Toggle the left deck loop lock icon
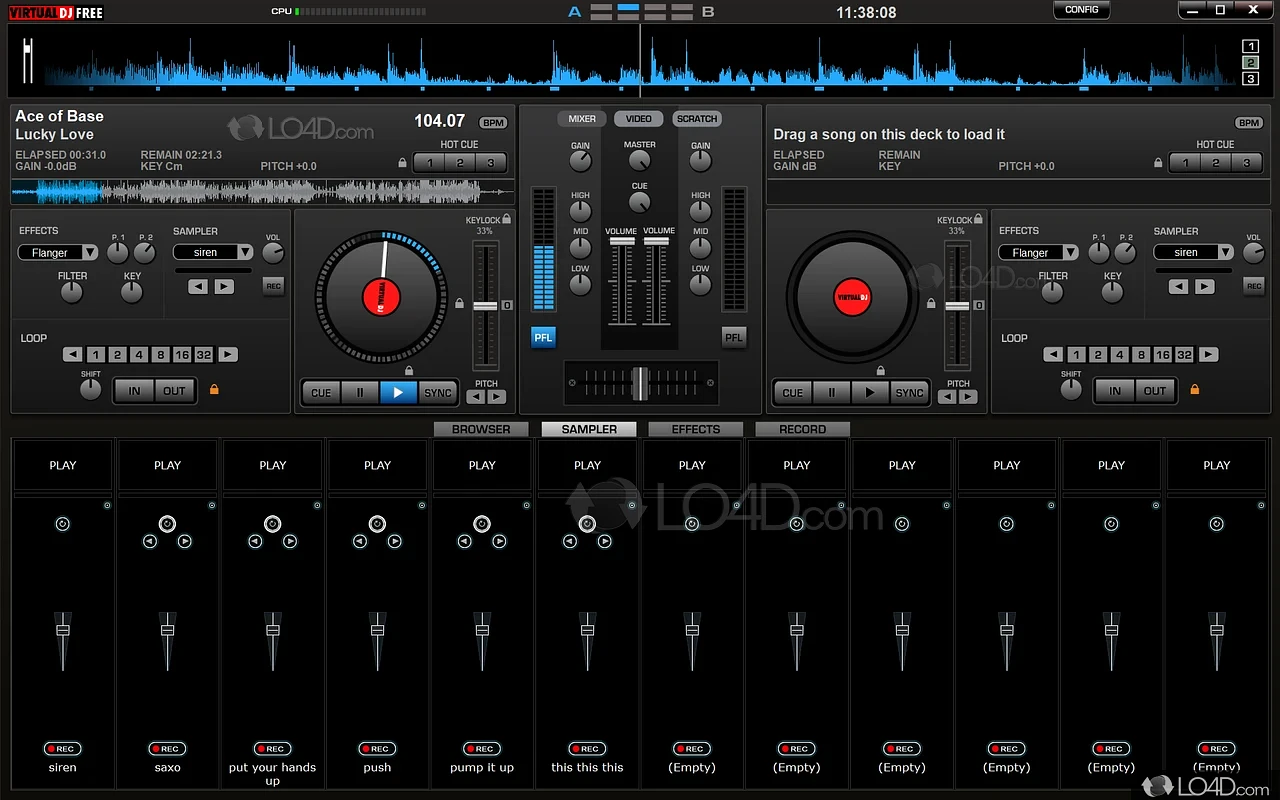The height and width of the screenshot is (800, 1280). (213, 389)
